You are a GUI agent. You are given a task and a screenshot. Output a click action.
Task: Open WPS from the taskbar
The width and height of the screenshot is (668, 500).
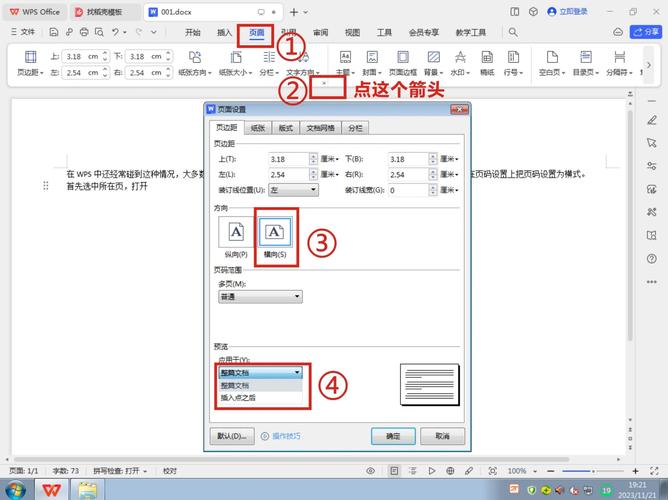coord(52,490)
